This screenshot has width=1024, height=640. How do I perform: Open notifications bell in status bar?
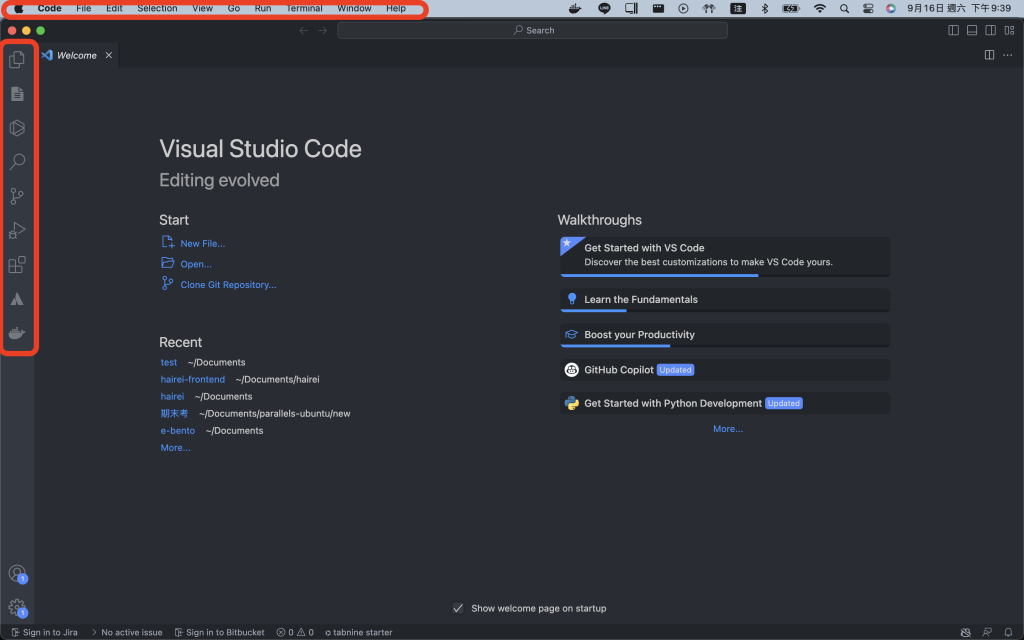1008,632
